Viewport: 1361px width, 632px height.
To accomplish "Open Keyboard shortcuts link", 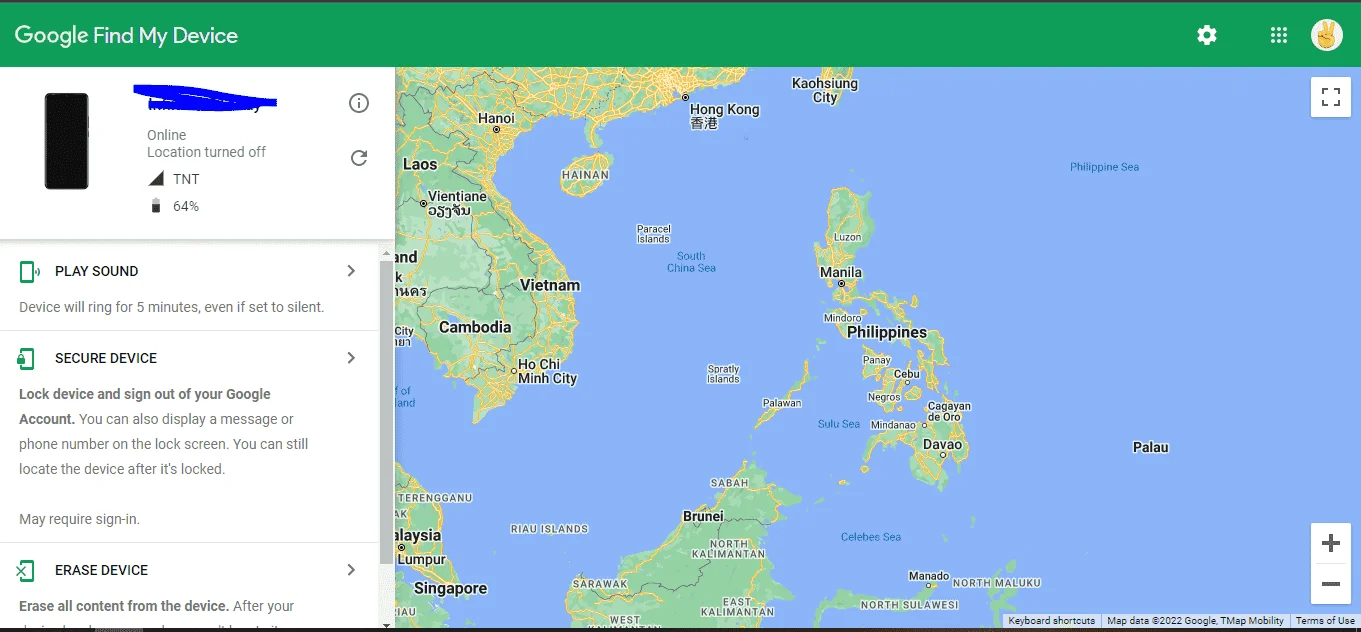I will [x=1051, y=621].
